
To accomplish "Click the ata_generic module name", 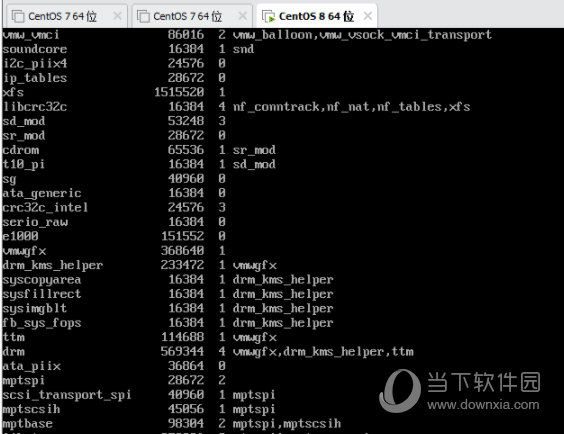I will coord(42,193).
